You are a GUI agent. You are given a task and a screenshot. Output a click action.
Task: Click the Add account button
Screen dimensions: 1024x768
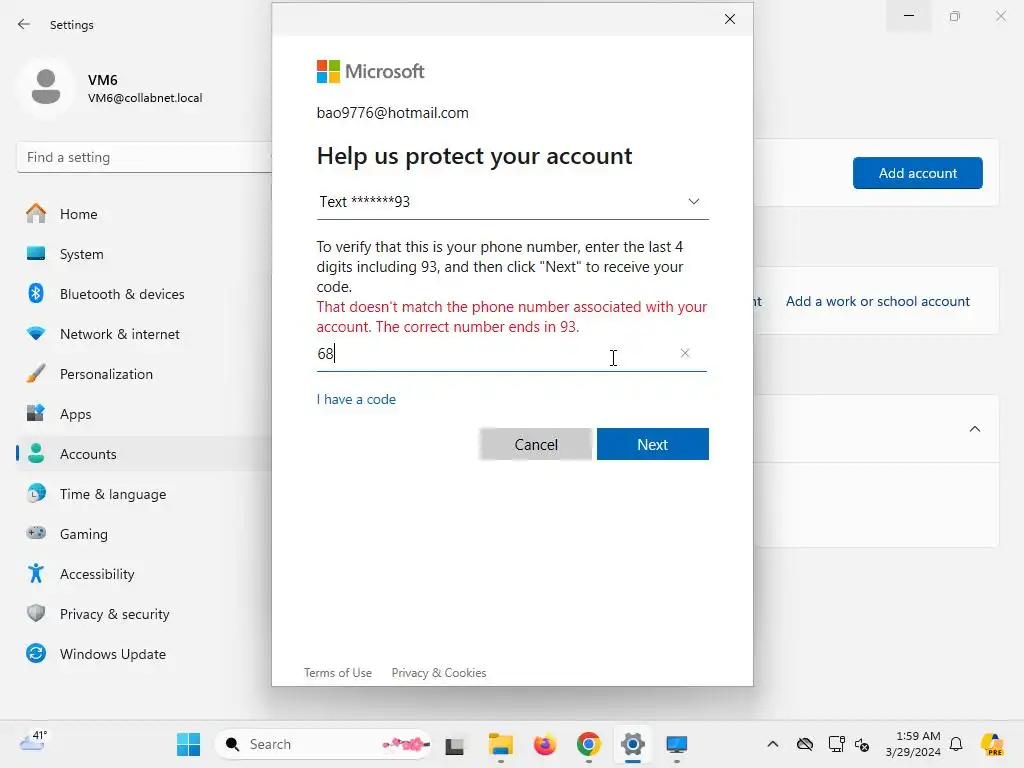click(918, 173)
